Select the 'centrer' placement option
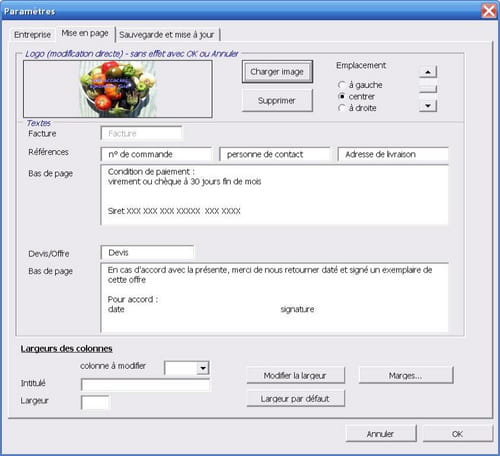The width and height of the screenshot is (500, 456). [x=342, y=97]
